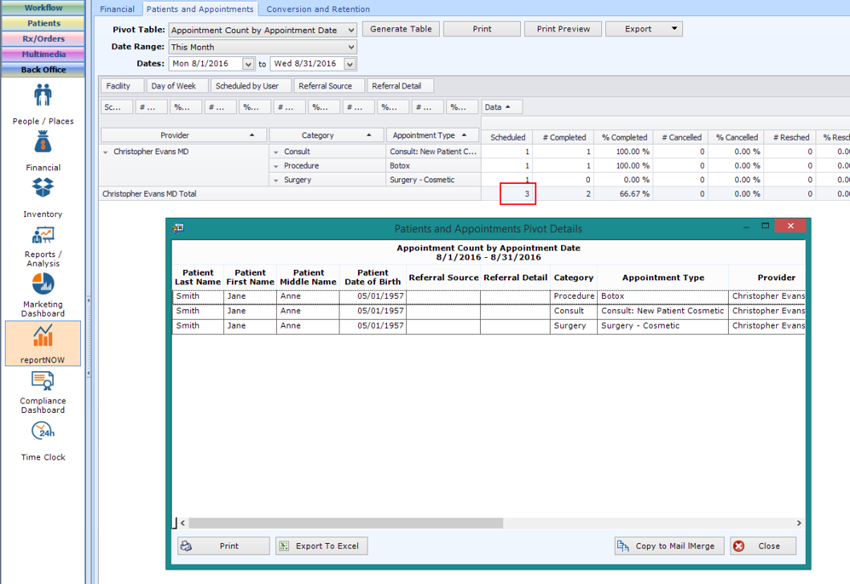Open the Time Clock
Viewport: 850px width, 584px height.
pos(43,440)
